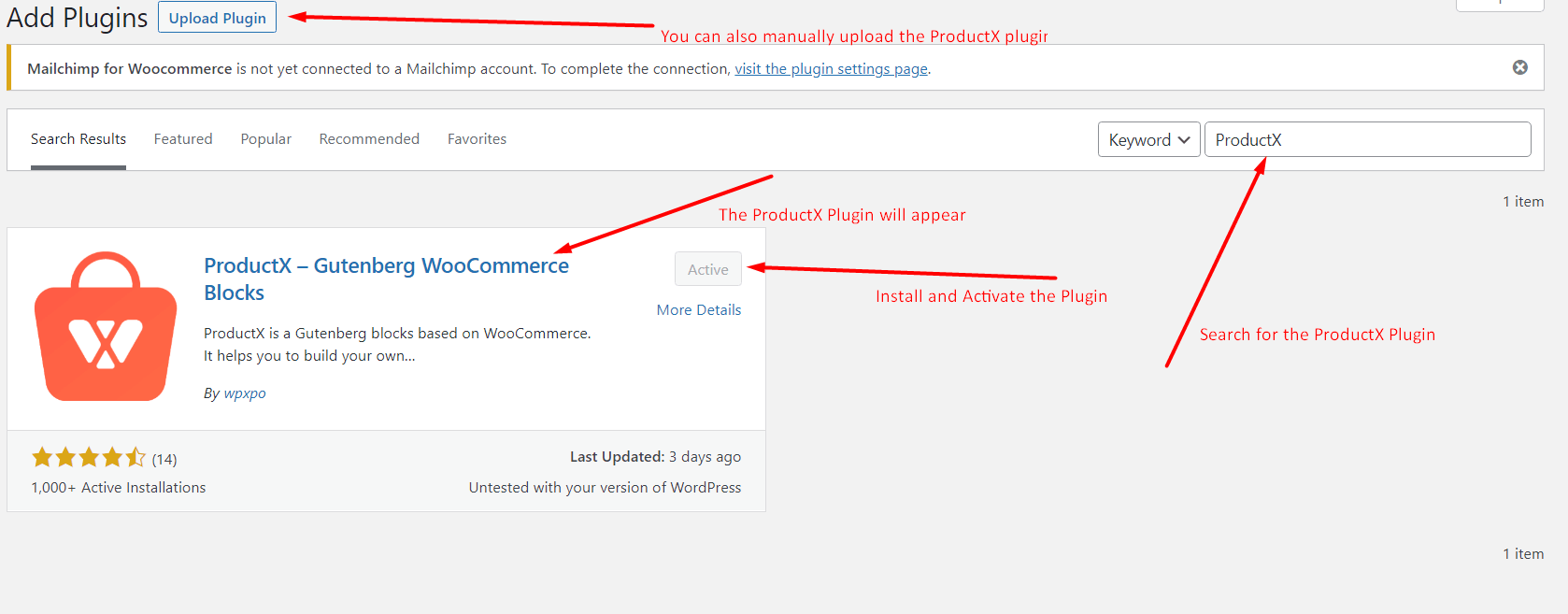Screen dimensions: 1568x614
Task: Click the greyed Active button
Action: pyautogui.click(x=708, y=269)
